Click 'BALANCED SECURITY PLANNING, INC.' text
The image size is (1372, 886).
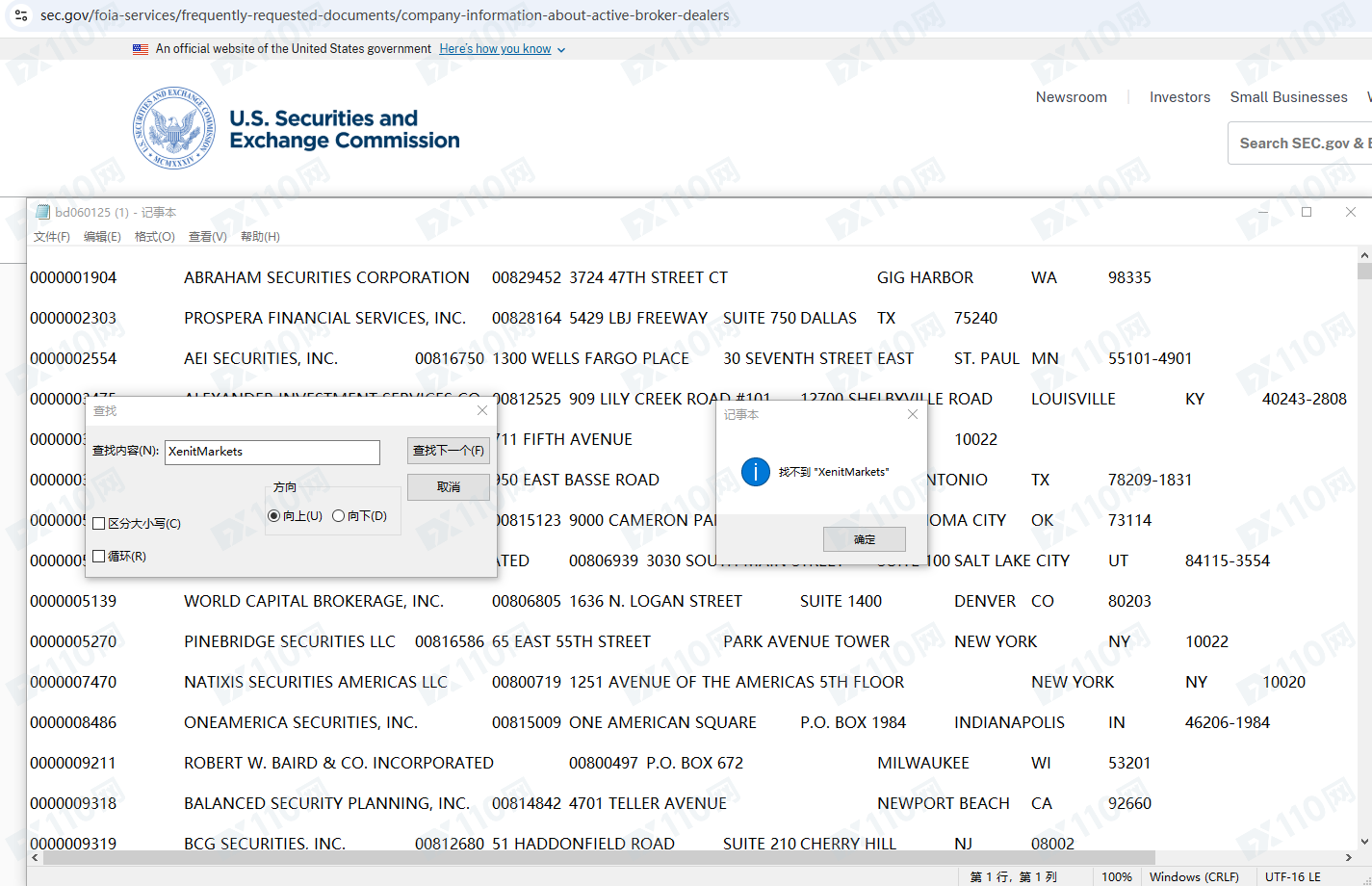326,803
